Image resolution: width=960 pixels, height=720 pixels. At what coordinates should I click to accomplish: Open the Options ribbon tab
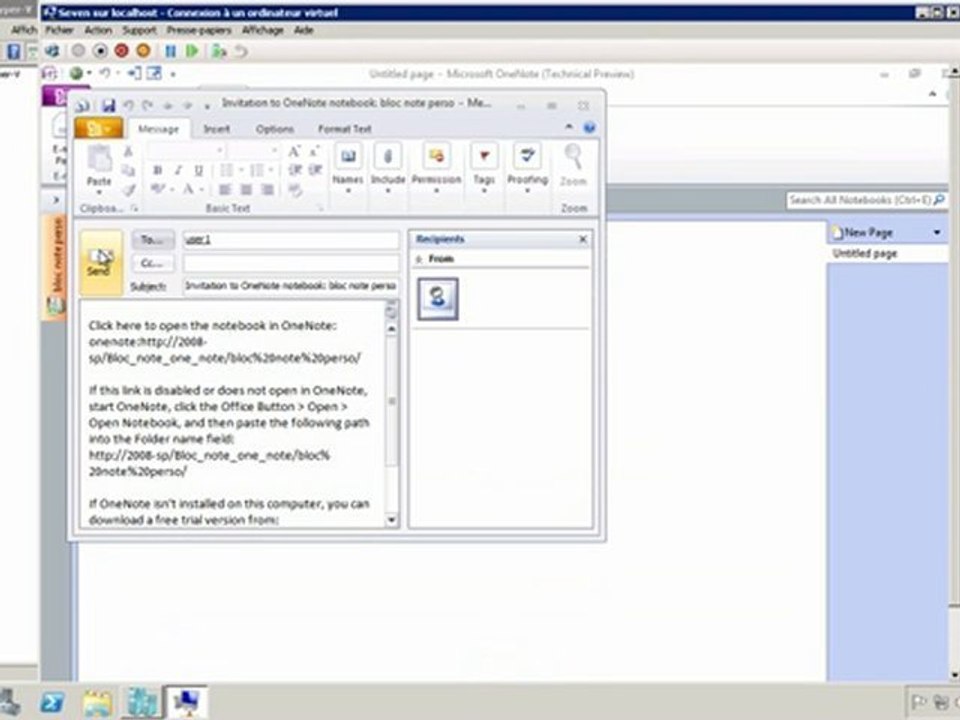pos(275,129)
